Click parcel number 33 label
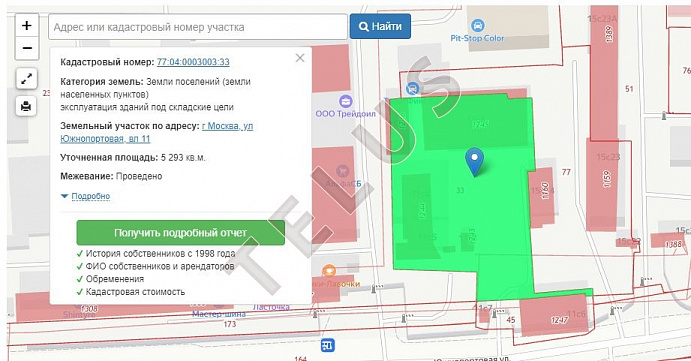Image resolution: width=691 pixels, height=361 pixels. 460,190
